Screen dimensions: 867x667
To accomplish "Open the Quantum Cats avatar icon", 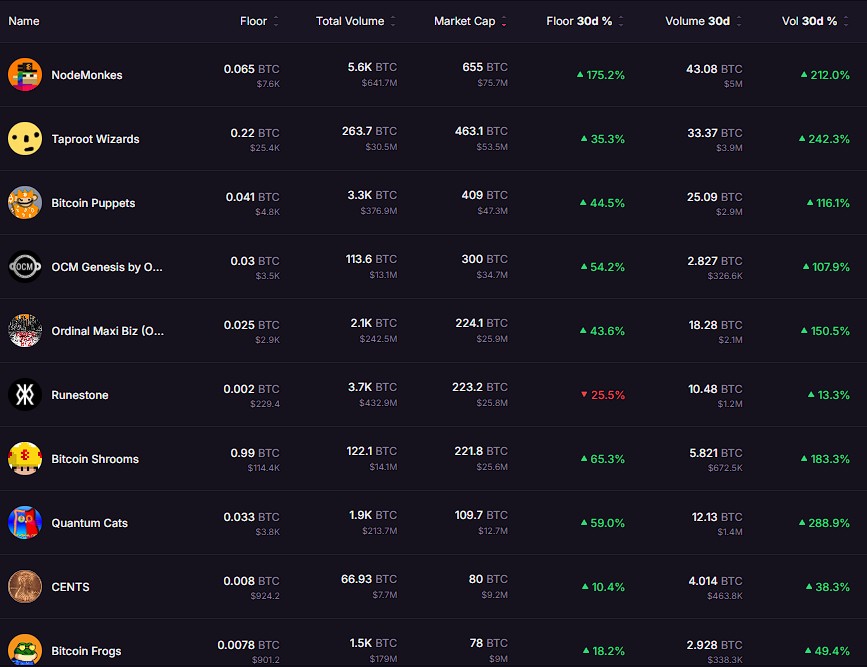I will (x=25, y=523).
